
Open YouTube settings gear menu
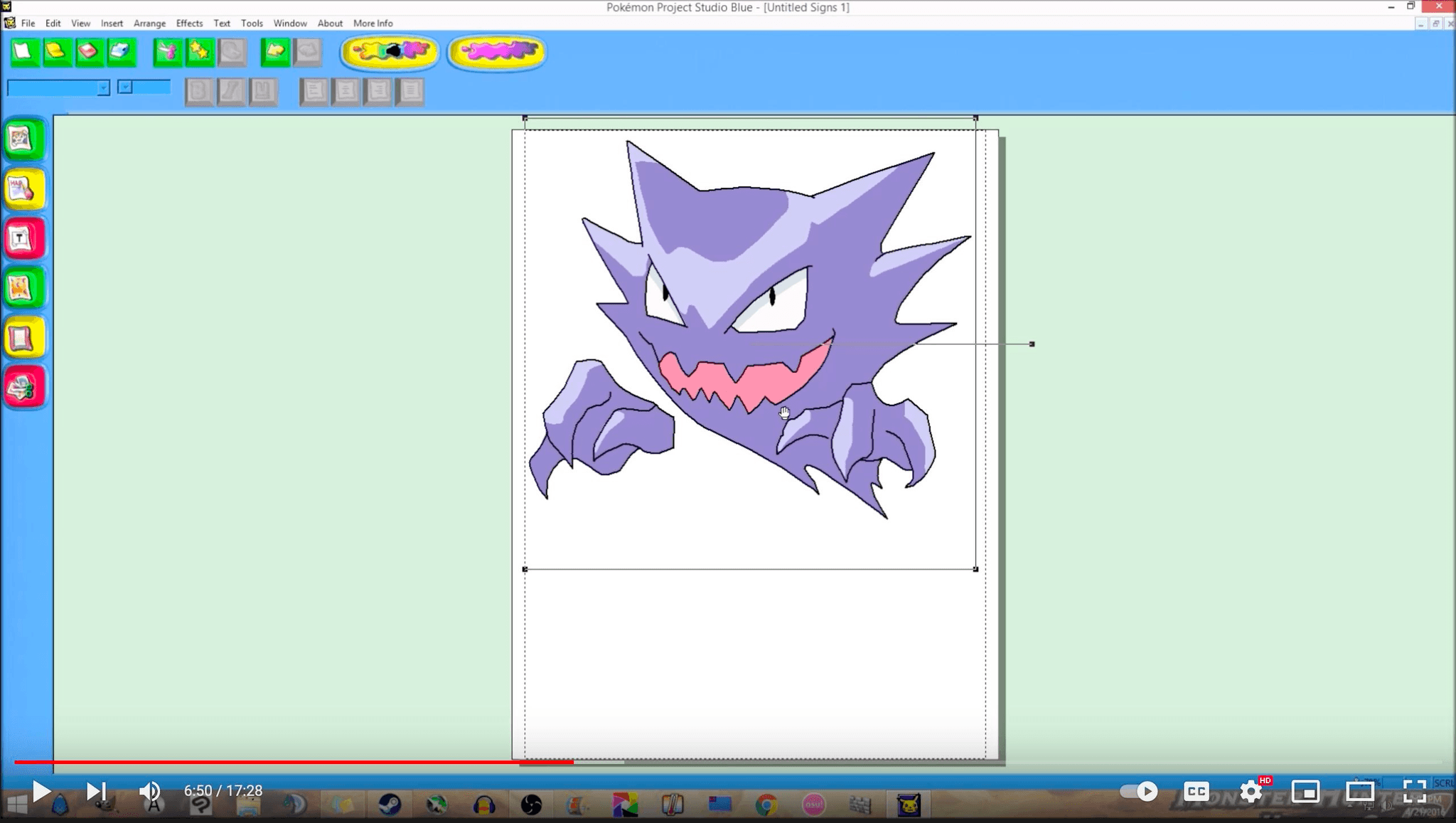(x=1251, y=791)
